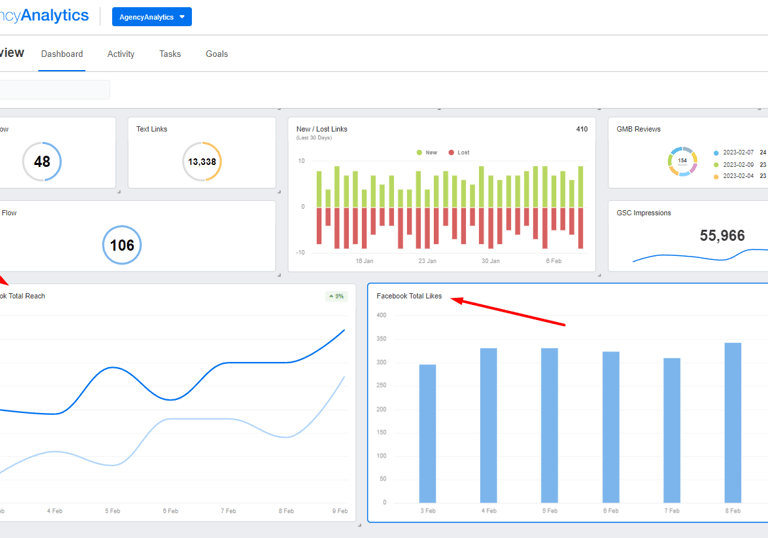Click the AgencyAnalytics logo
The height and width of the screenshot is (538, 768).
pyautogui.click(x=44, y=16)
